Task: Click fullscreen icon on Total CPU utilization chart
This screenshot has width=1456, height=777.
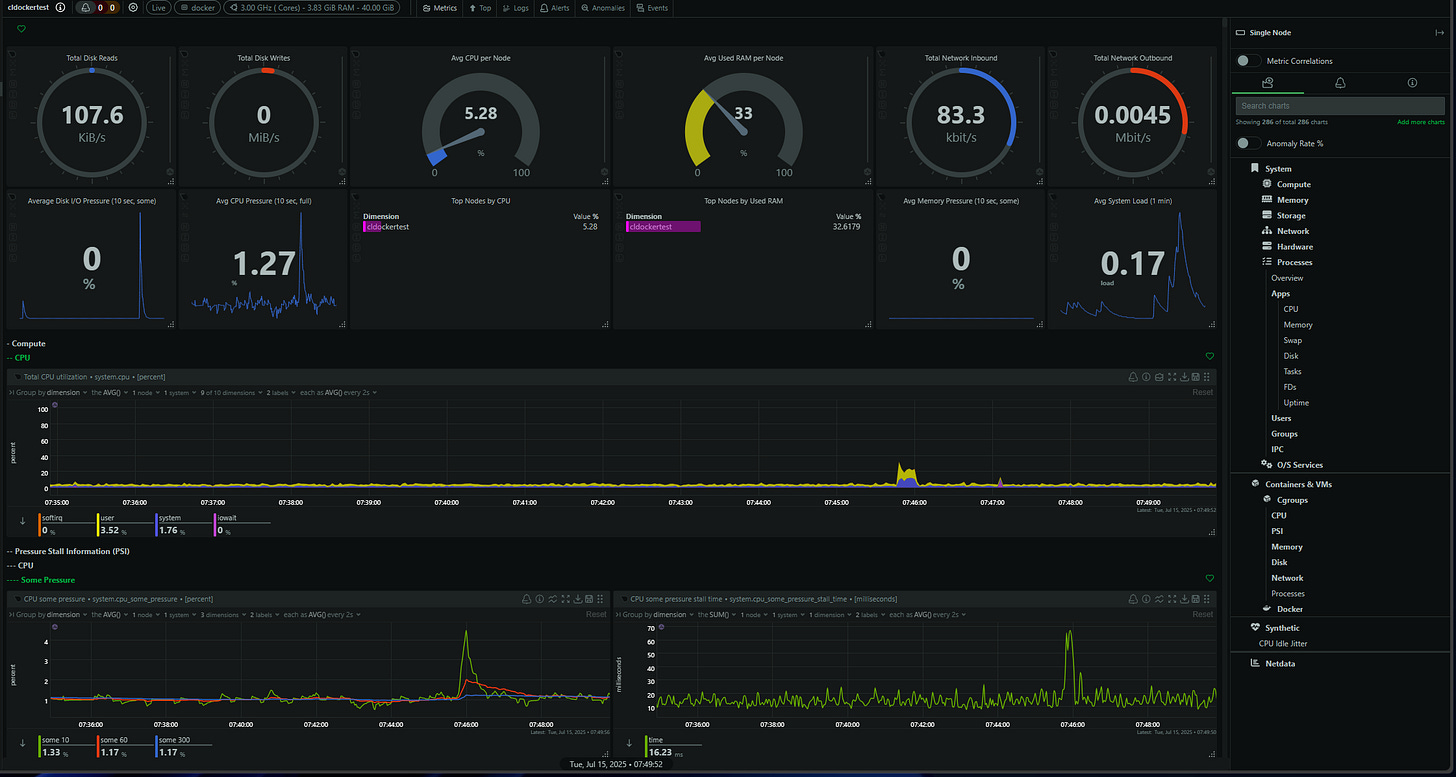Action: pyautogui.click(x=1171, y=377)
